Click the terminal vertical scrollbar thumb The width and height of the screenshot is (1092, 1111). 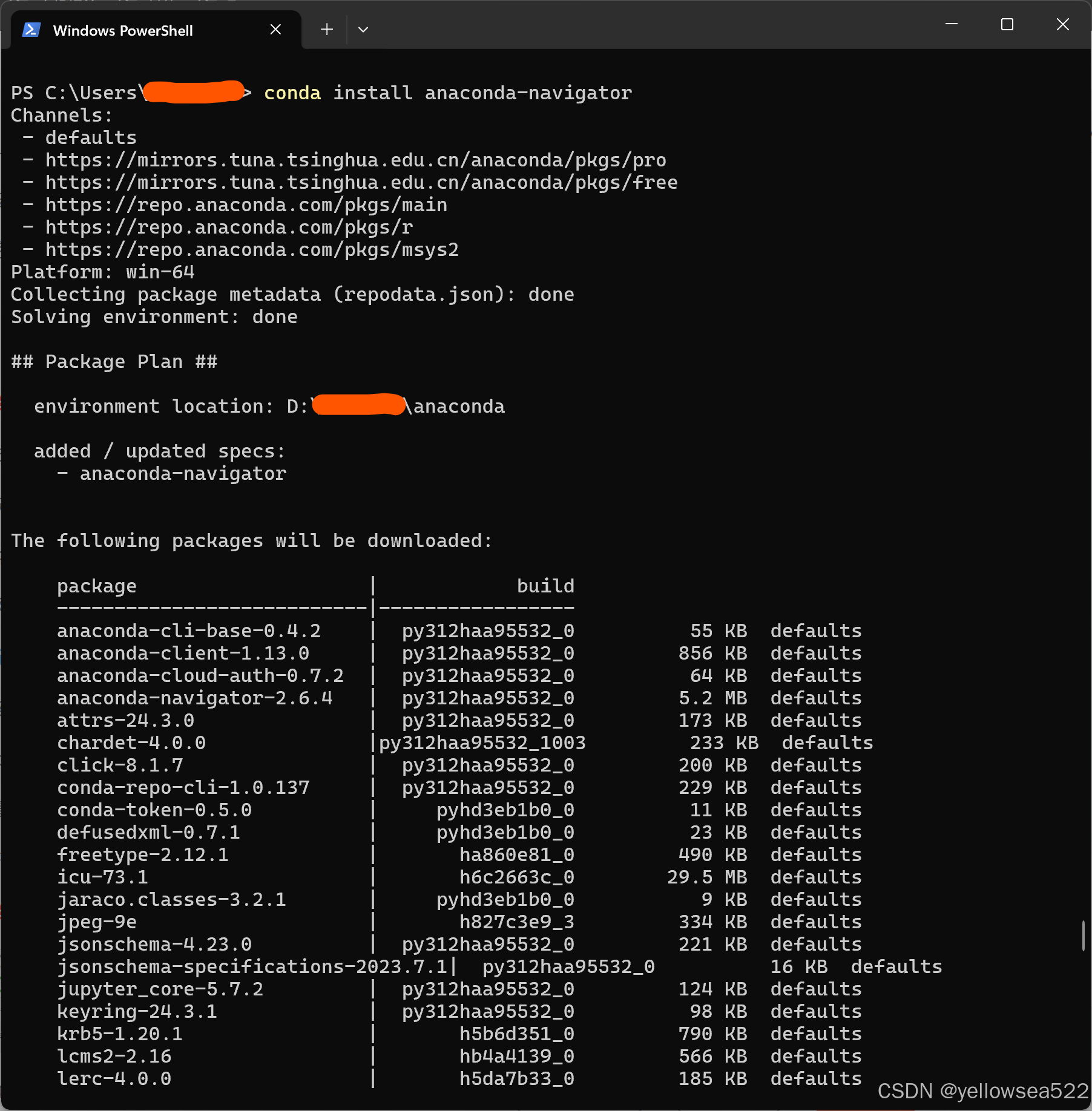click(x=1084, y=936)
